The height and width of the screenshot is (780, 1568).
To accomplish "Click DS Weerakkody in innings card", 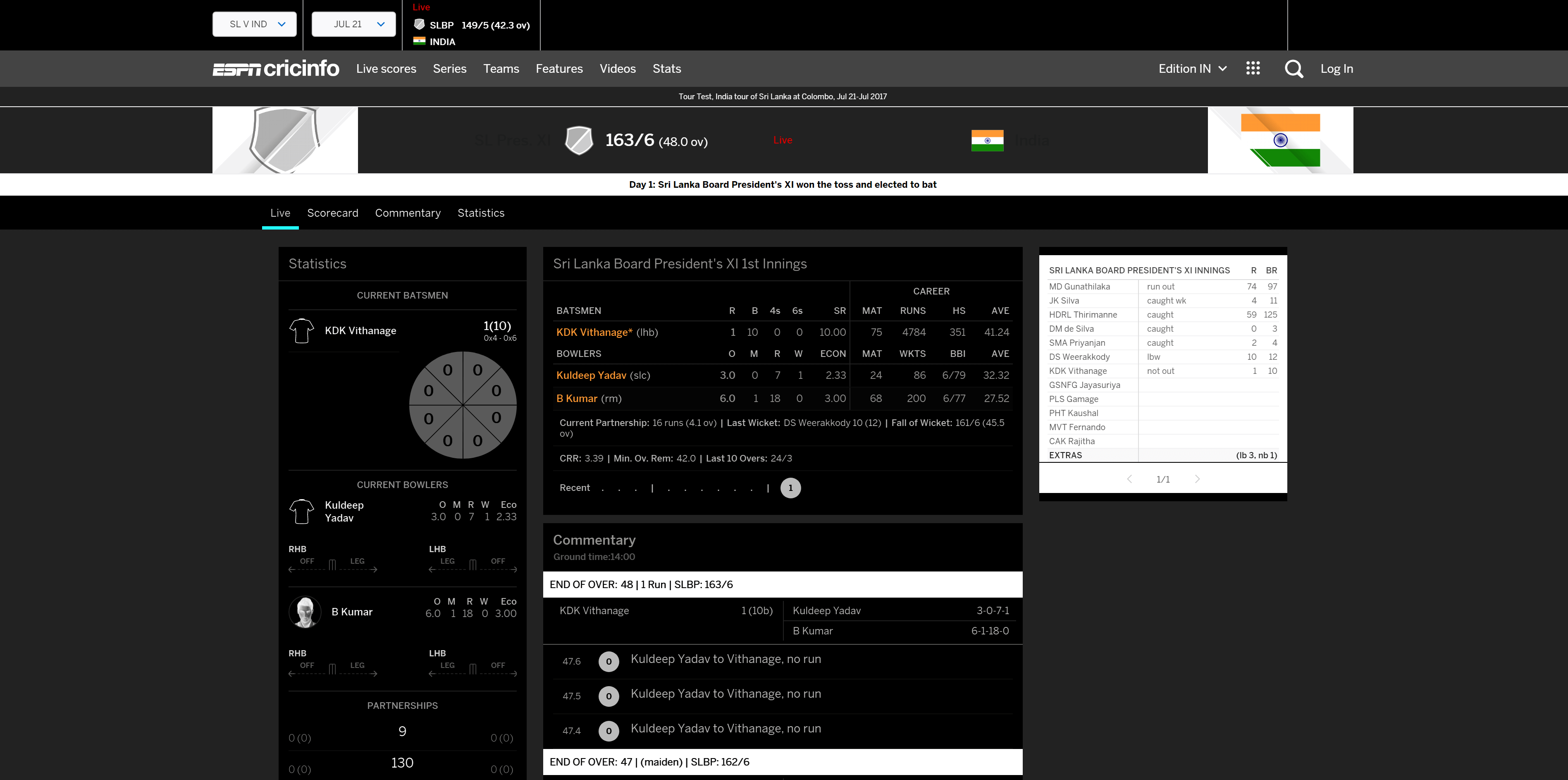I will click(x=1079, y=357).
